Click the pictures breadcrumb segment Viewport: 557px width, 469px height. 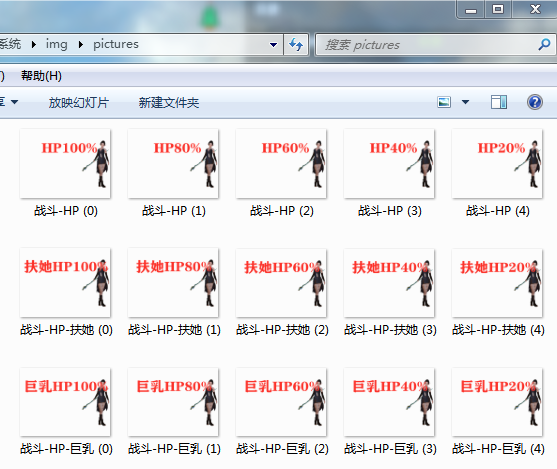click(116, 44)
